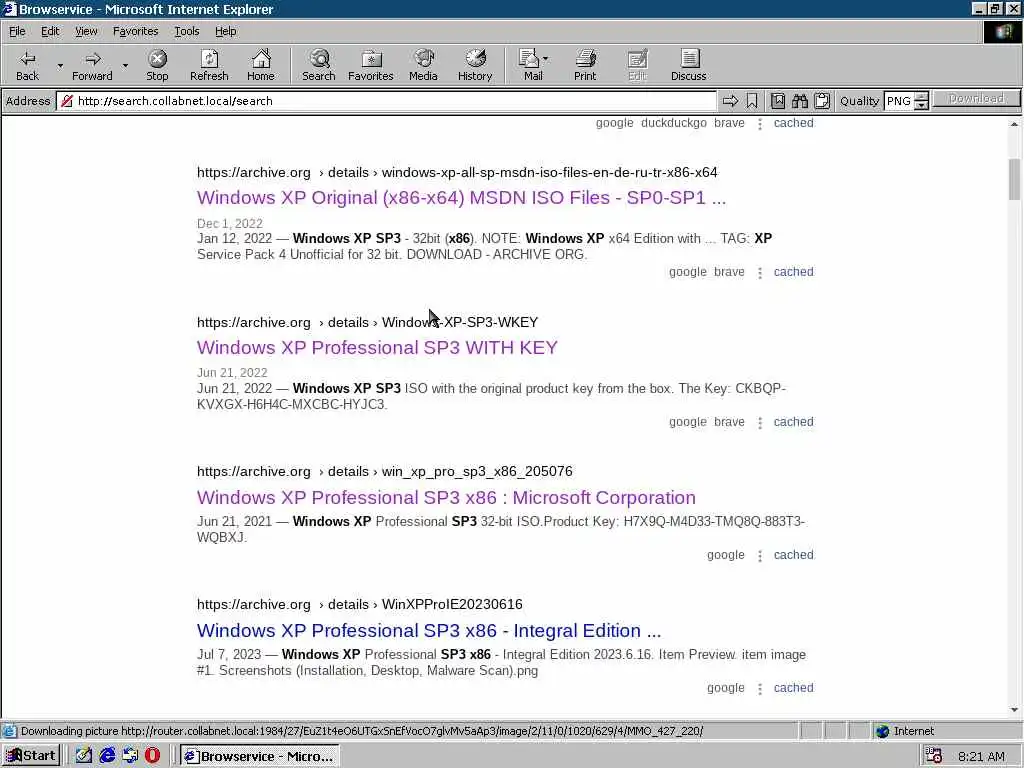Click the binoculars find icon
This screenshot has width=1024, height=768.
pos(800,101)
